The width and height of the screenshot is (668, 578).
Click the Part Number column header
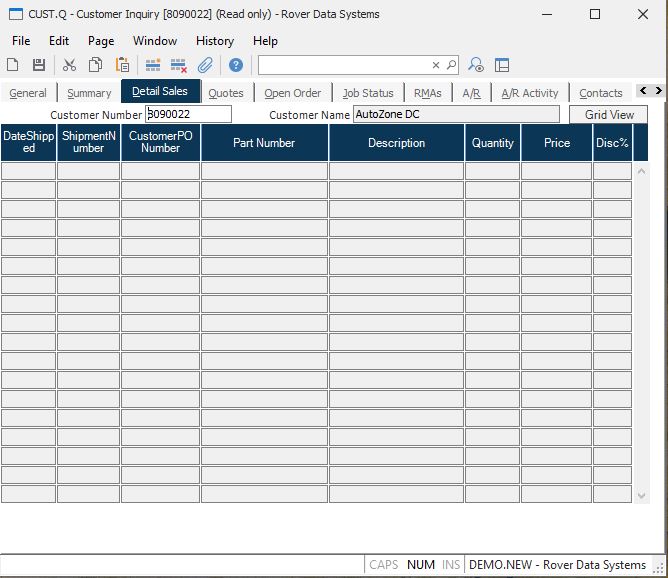pos(264,143)
